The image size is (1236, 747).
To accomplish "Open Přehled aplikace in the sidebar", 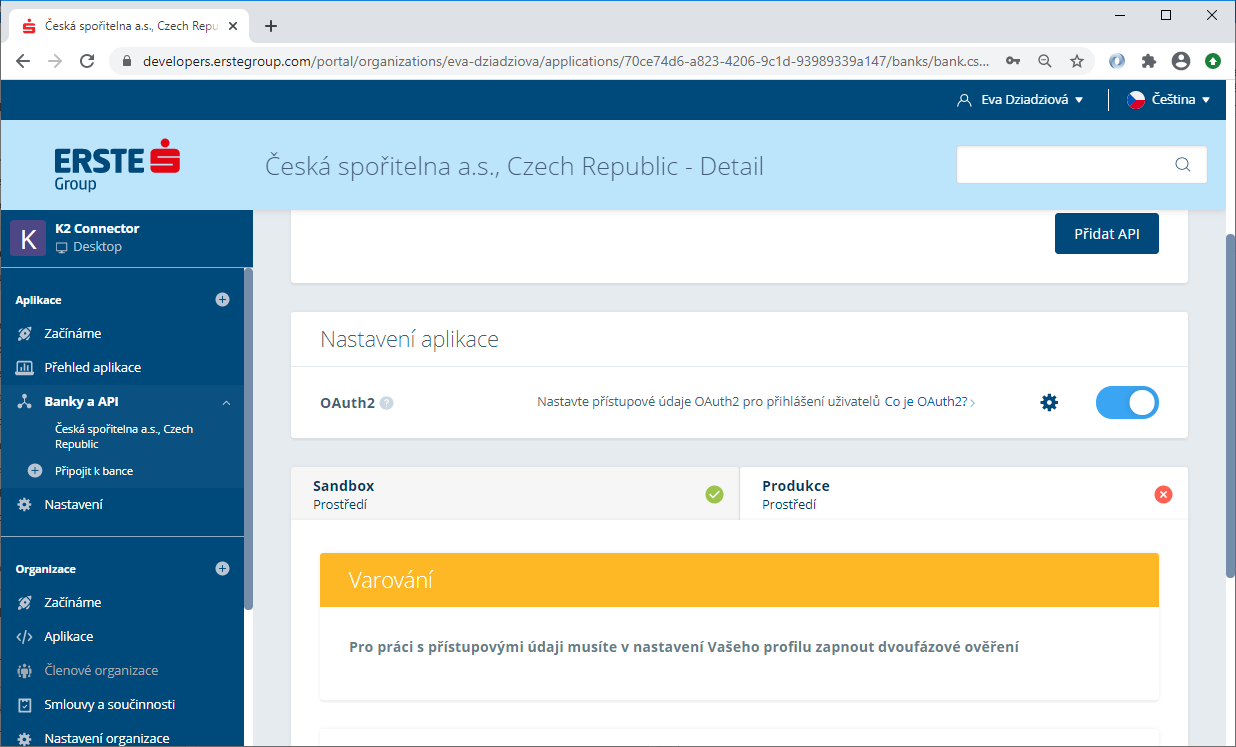I will 92,368.
